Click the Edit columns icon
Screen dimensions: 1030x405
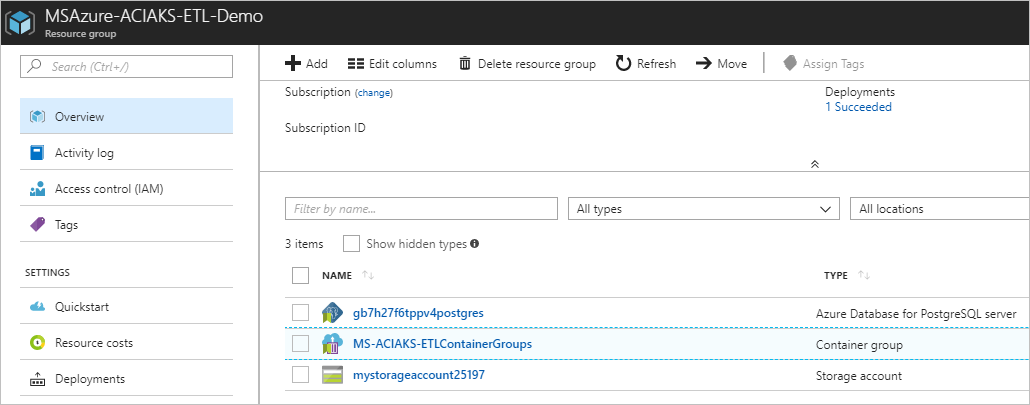(355, 64)
